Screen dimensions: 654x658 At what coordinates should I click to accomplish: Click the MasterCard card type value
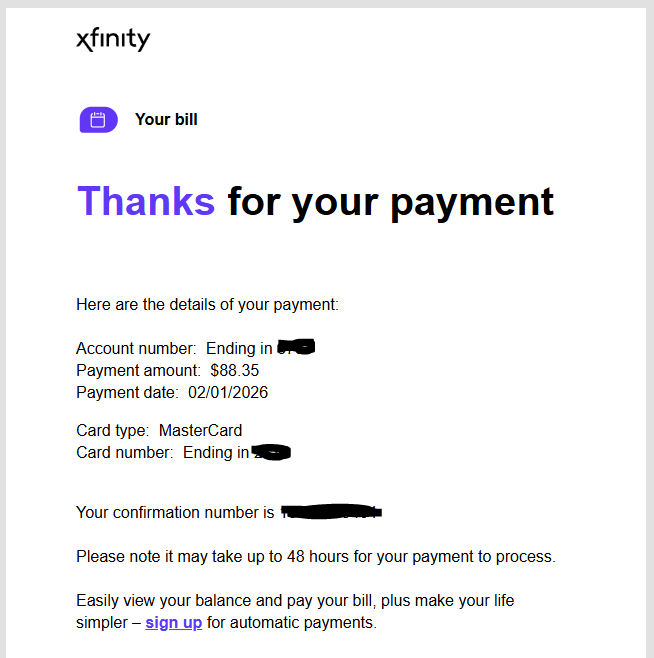pos(200,431)
